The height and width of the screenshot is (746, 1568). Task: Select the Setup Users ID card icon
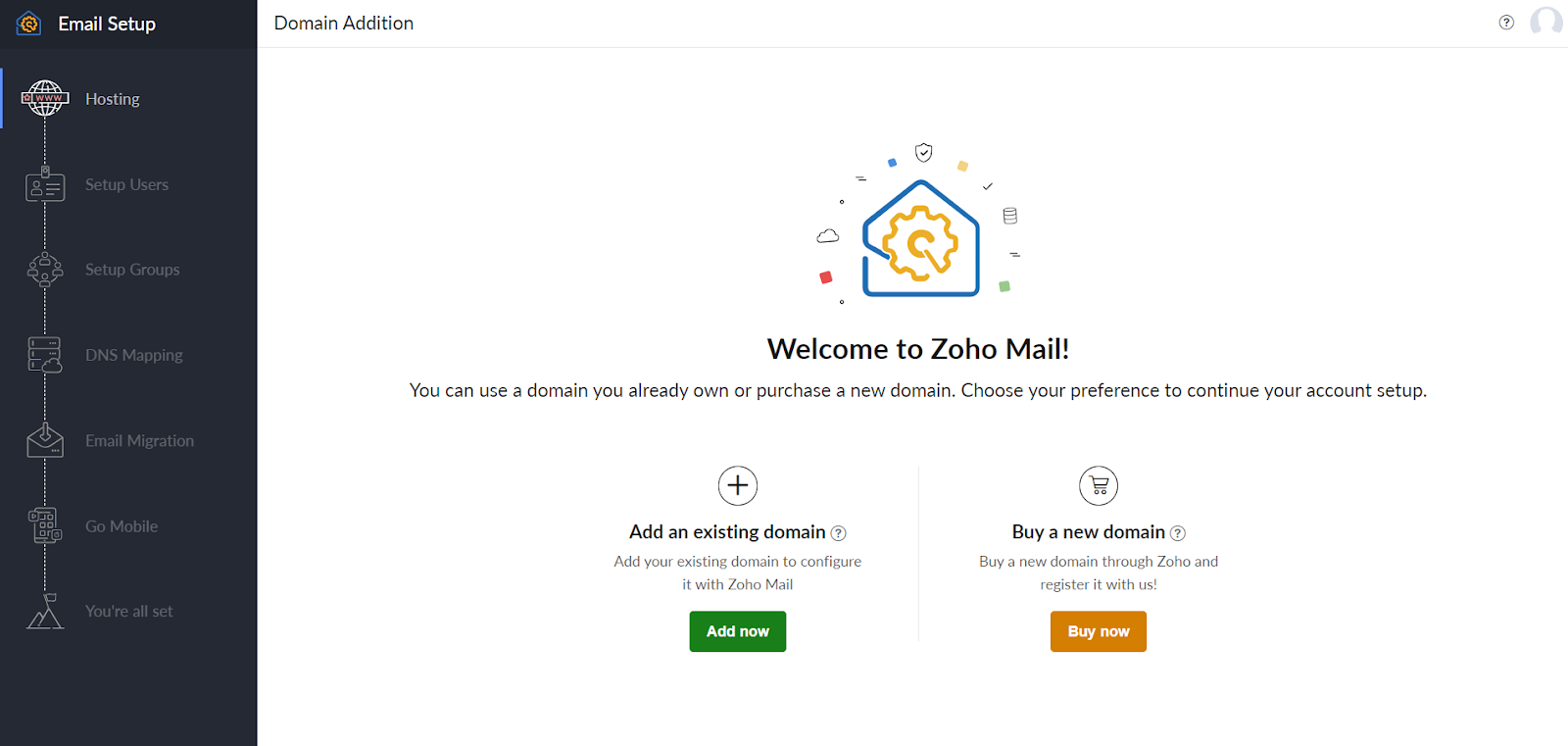(45, 184)
